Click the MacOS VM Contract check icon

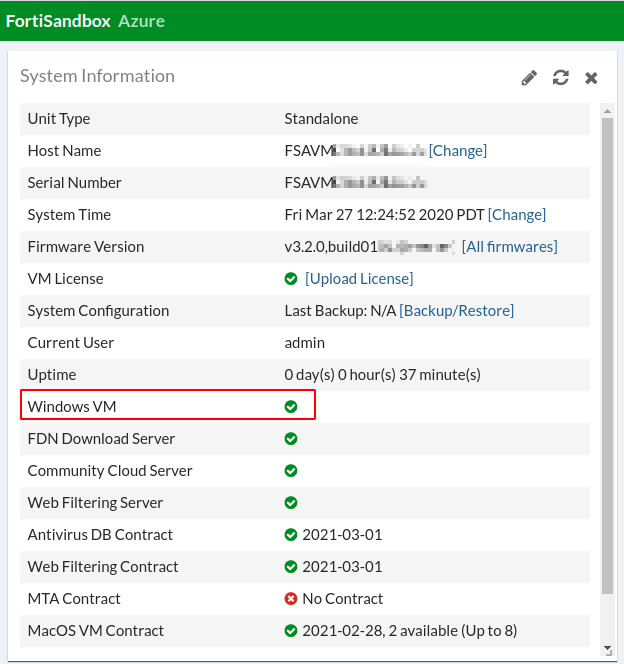click(x=291, y=631)
